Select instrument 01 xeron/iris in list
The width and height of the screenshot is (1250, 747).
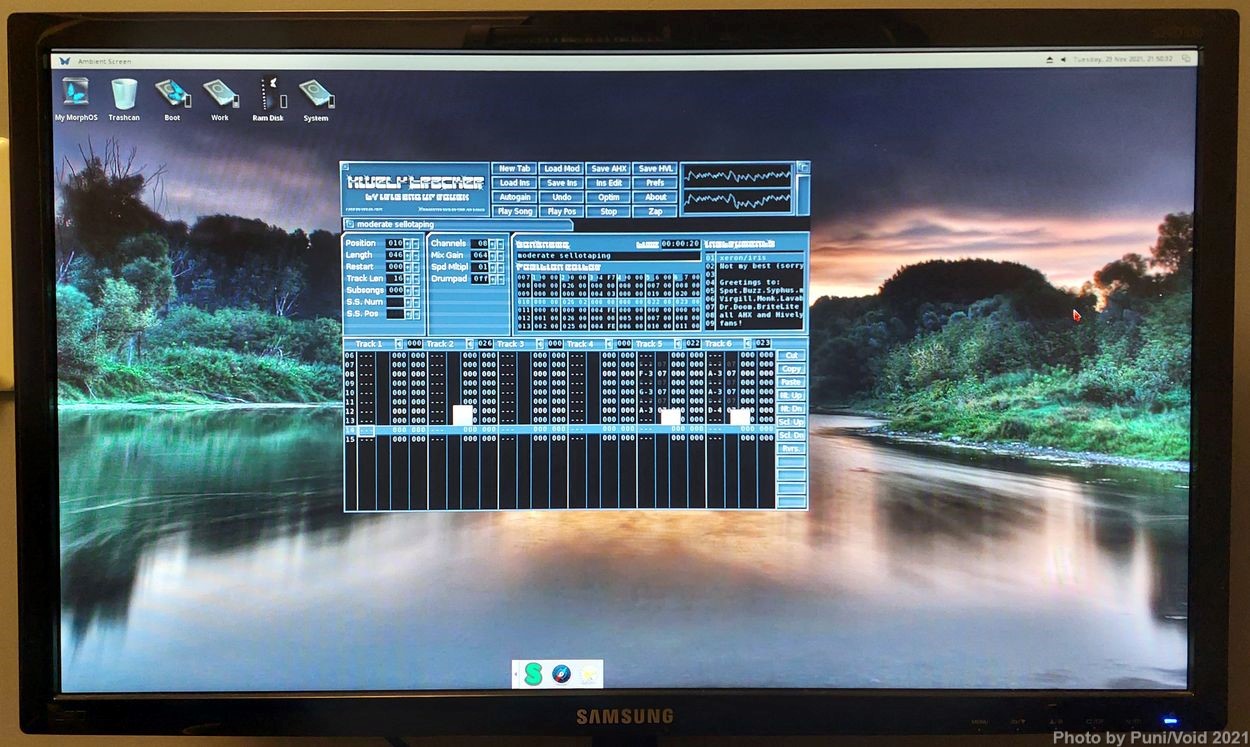755,258
